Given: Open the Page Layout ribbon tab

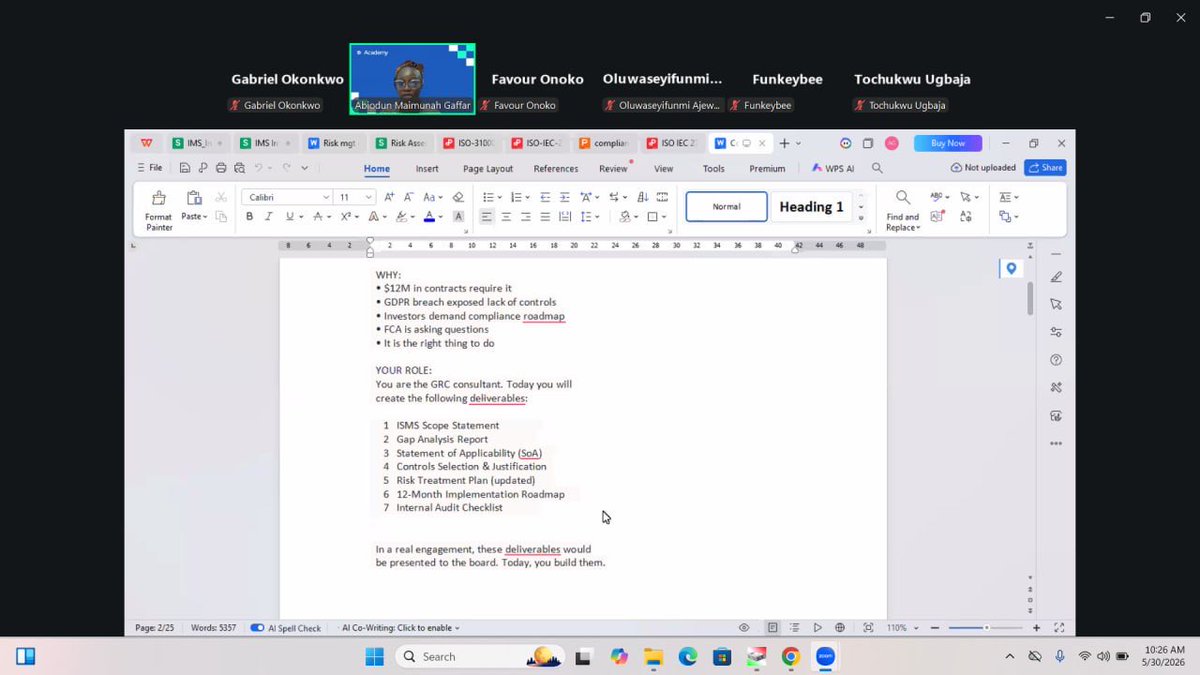Looking at the screenshot, I should (x=488, y=169).
